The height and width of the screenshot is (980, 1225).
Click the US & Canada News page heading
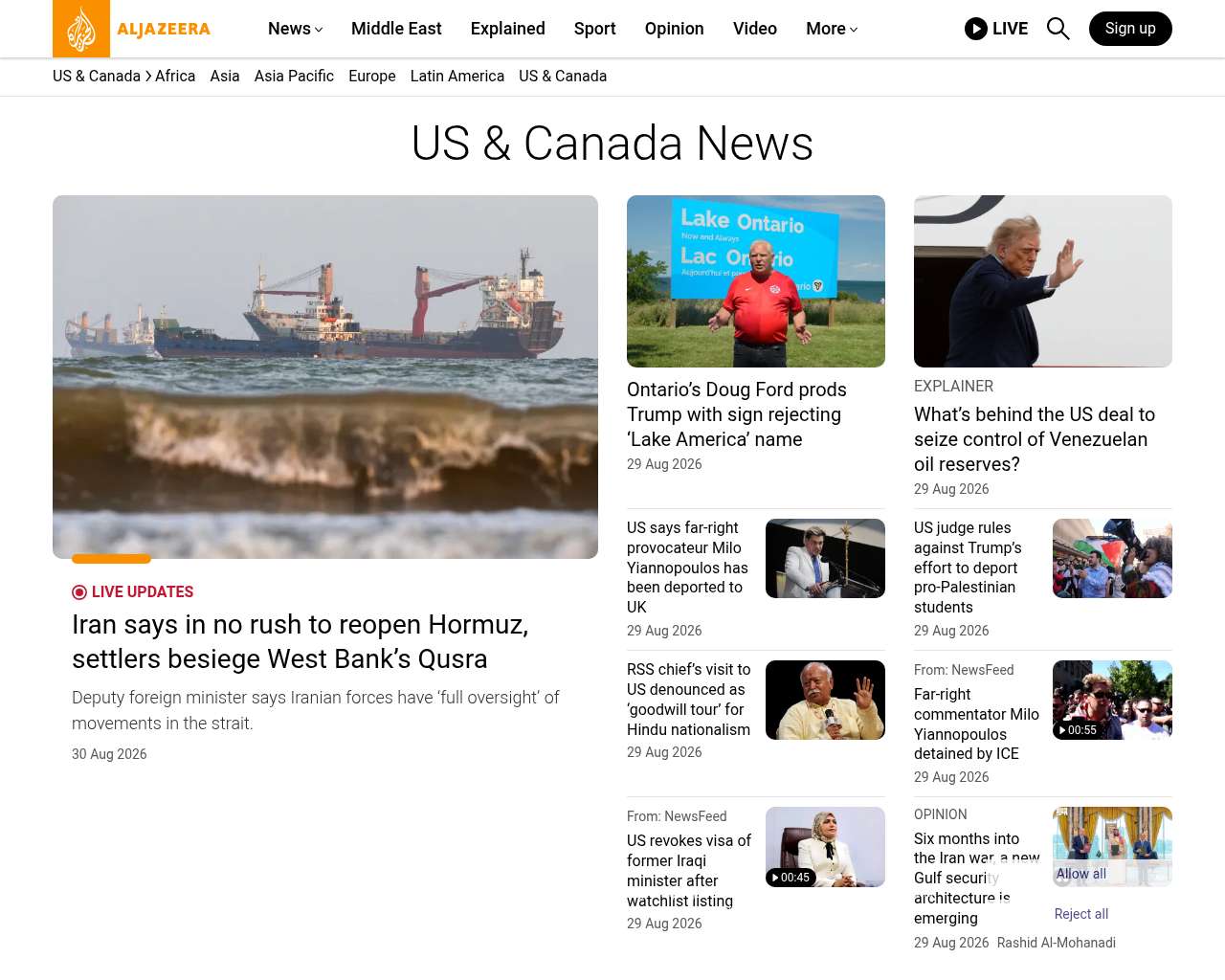point(612,144)
